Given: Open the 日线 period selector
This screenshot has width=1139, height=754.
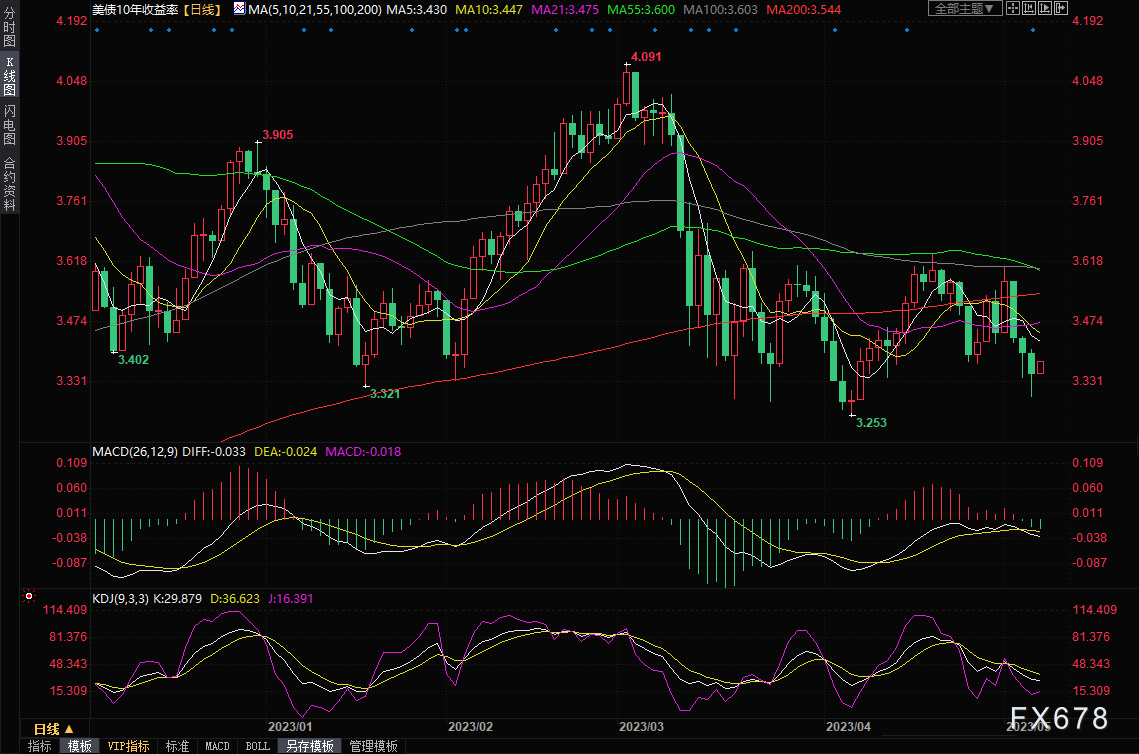Looking at the screenshot, I should [x=53, y=729].
